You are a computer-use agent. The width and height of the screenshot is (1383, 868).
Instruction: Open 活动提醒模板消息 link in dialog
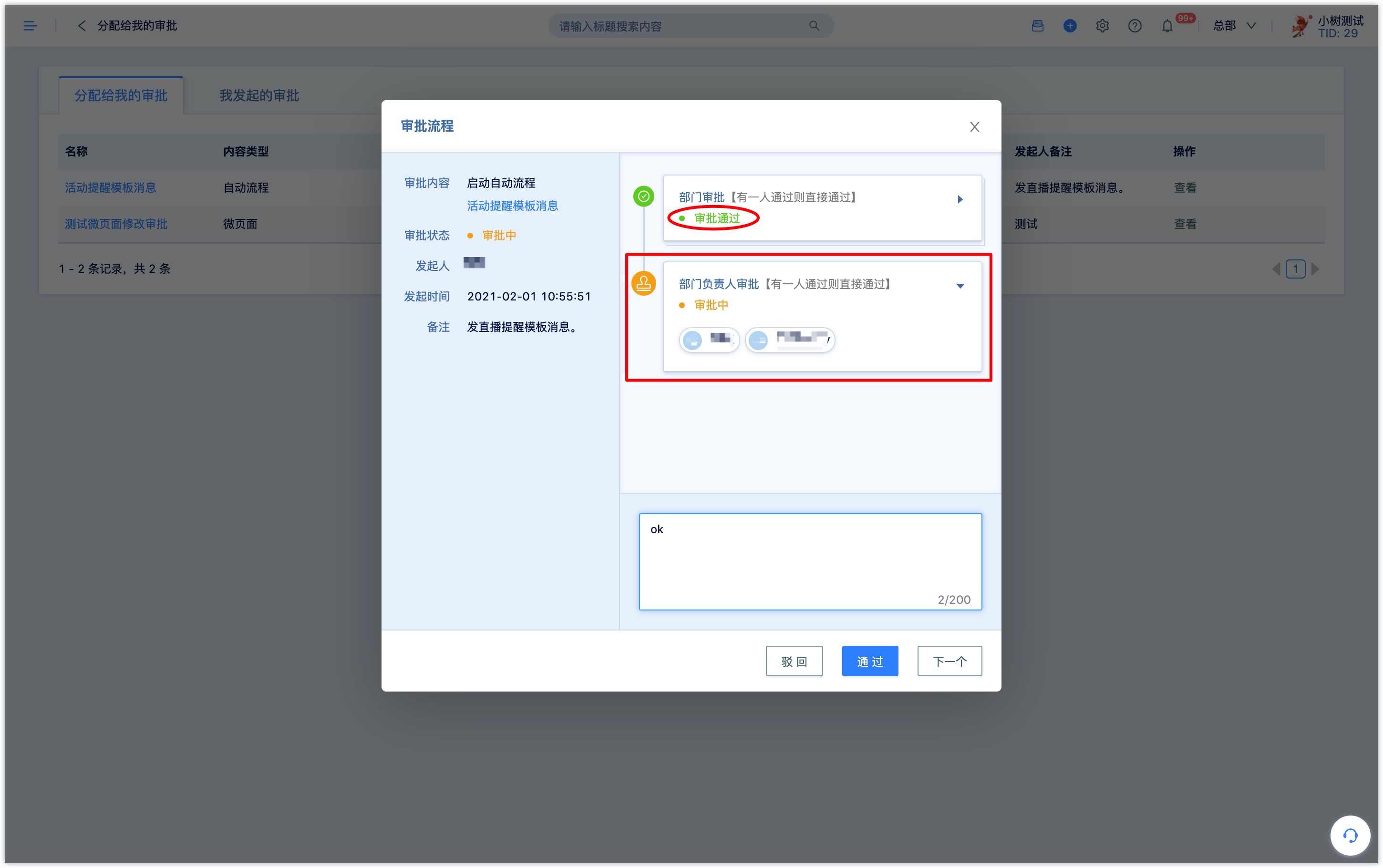tap(513, 206)
